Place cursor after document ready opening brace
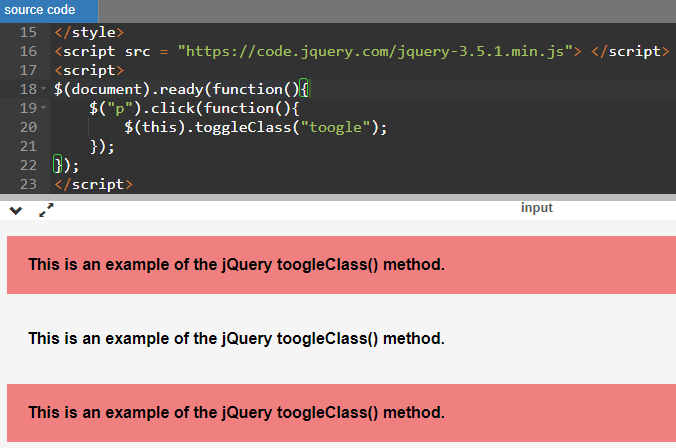The width and height of the screenshot is (676, 448). (309, 89)
